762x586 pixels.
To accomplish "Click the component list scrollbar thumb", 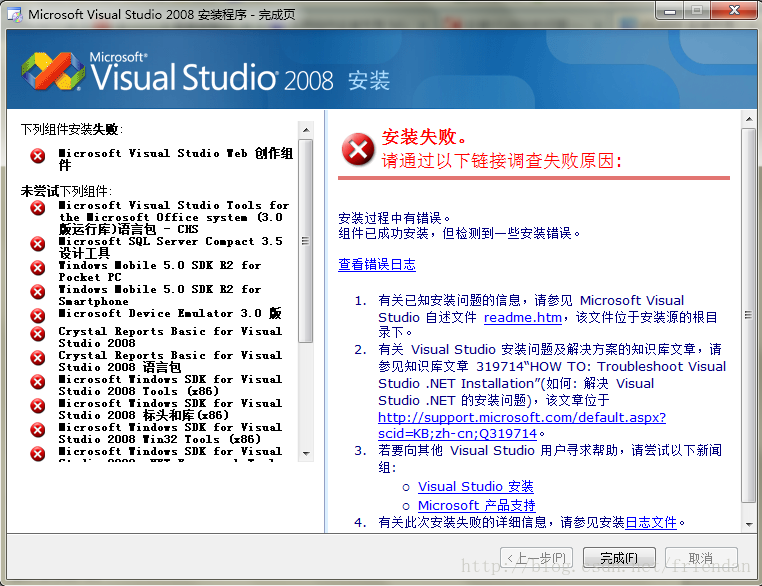I will pos(306,241).
